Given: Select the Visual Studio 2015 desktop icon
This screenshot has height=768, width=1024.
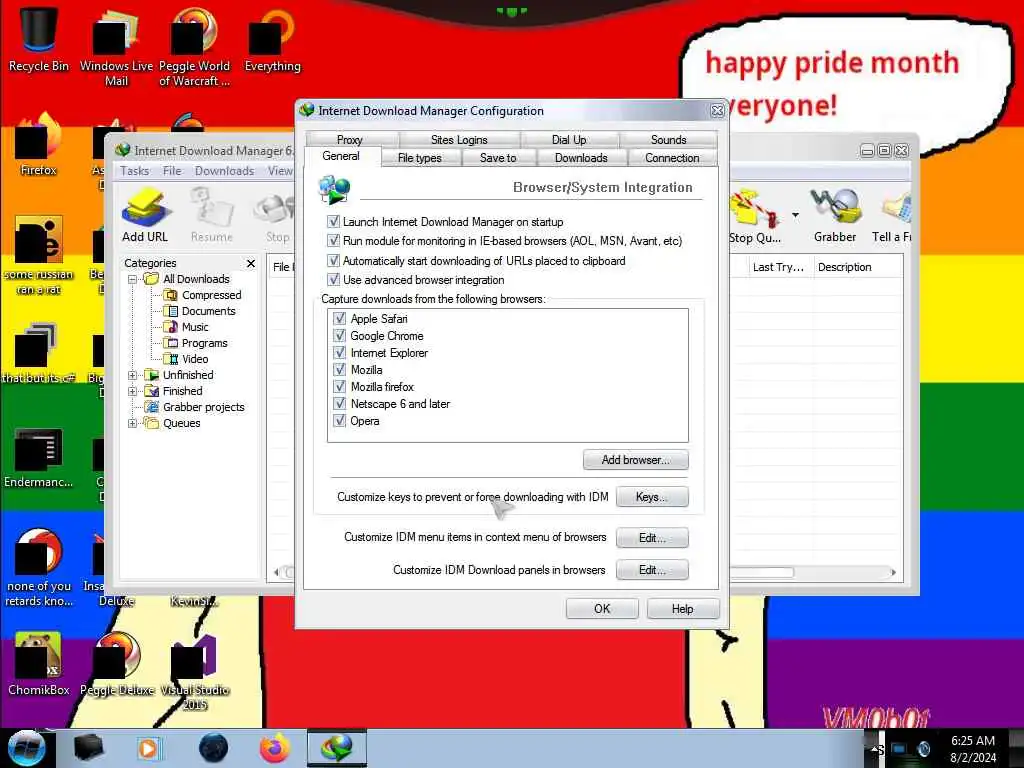Looking at the screenshot, I should coord(195,671).
